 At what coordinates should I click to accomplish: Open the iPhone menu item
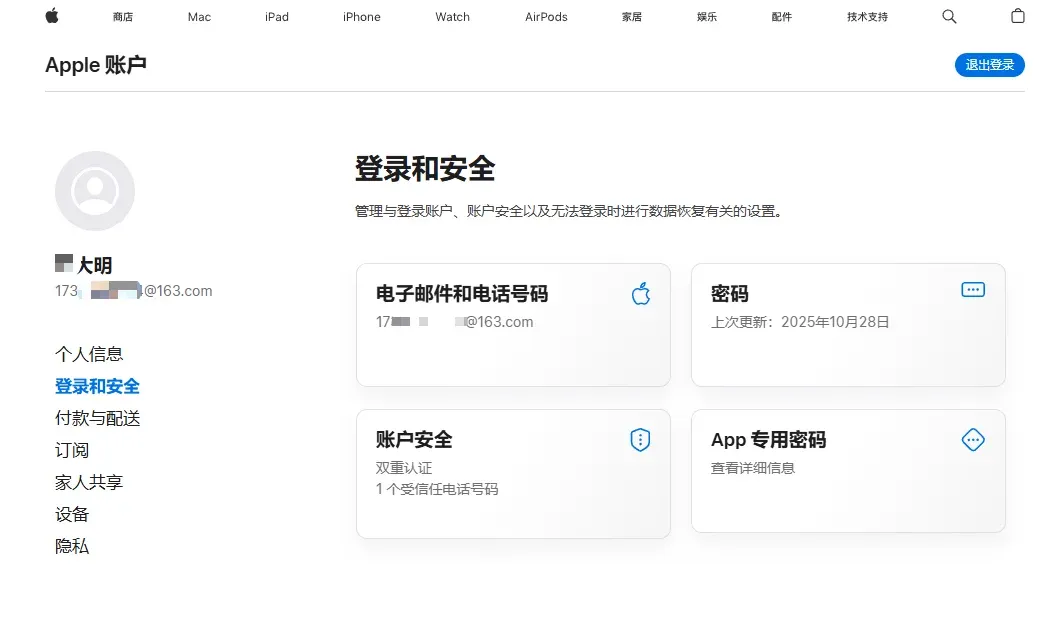[x=361, y=16]
